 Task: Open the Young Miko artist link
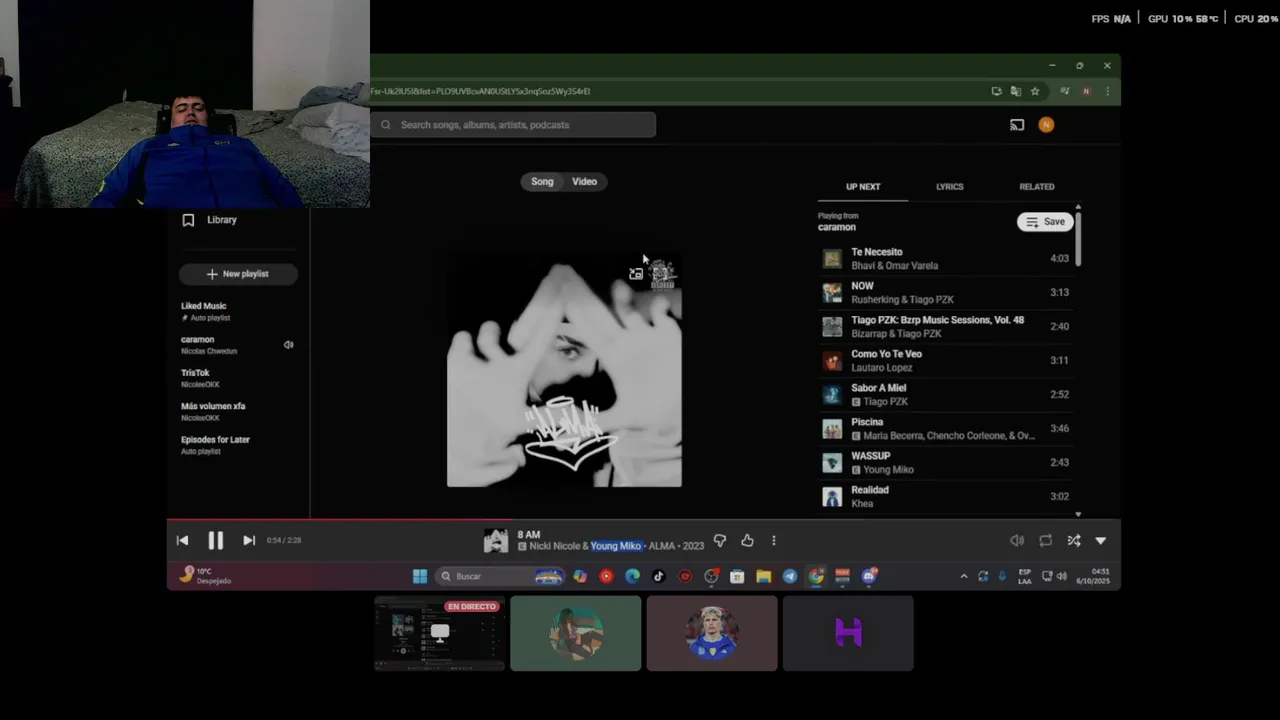point(615,547)
